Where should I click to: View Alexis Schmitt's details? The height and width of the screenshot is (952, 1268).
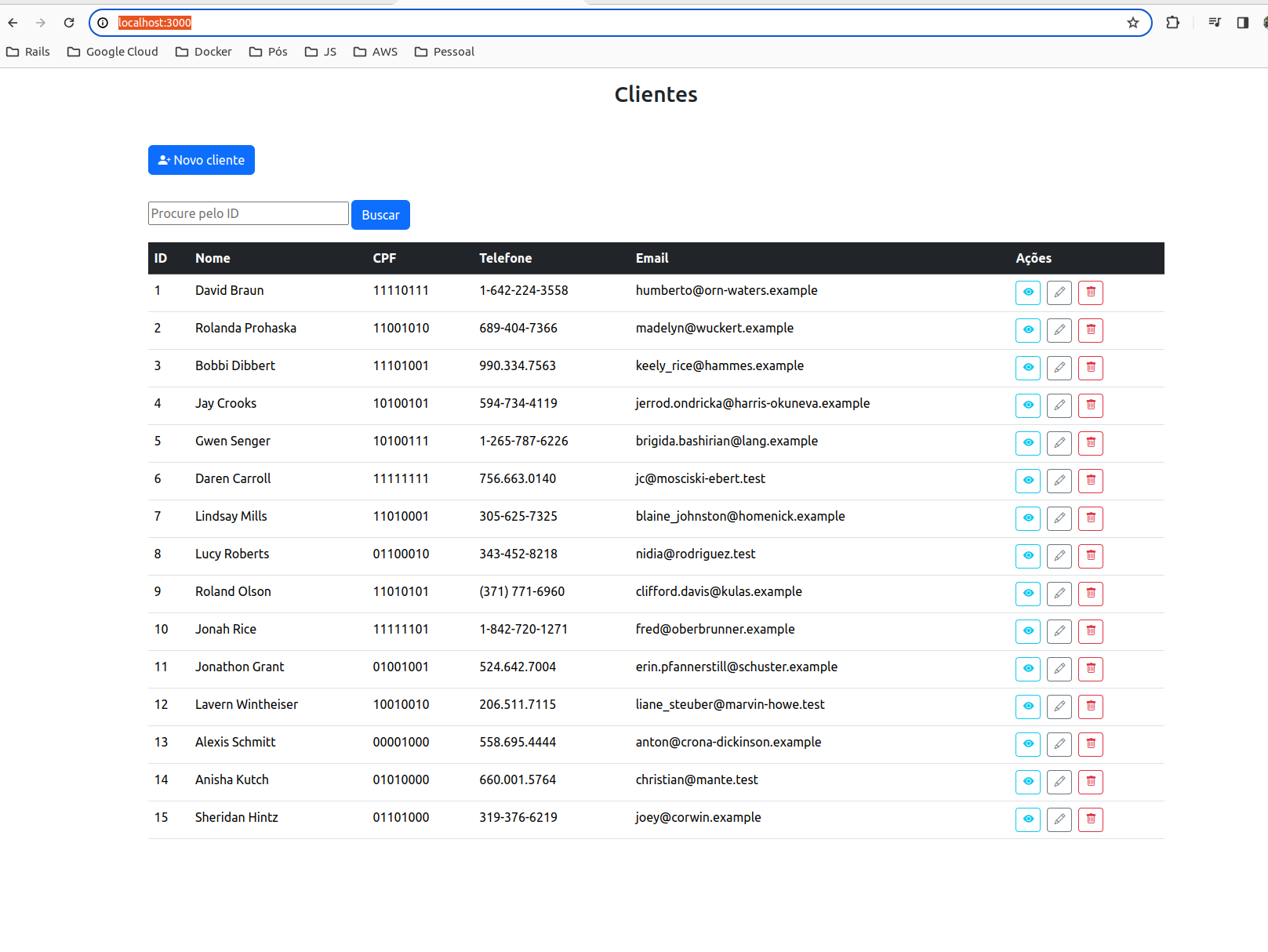[x=1027, y=744]
